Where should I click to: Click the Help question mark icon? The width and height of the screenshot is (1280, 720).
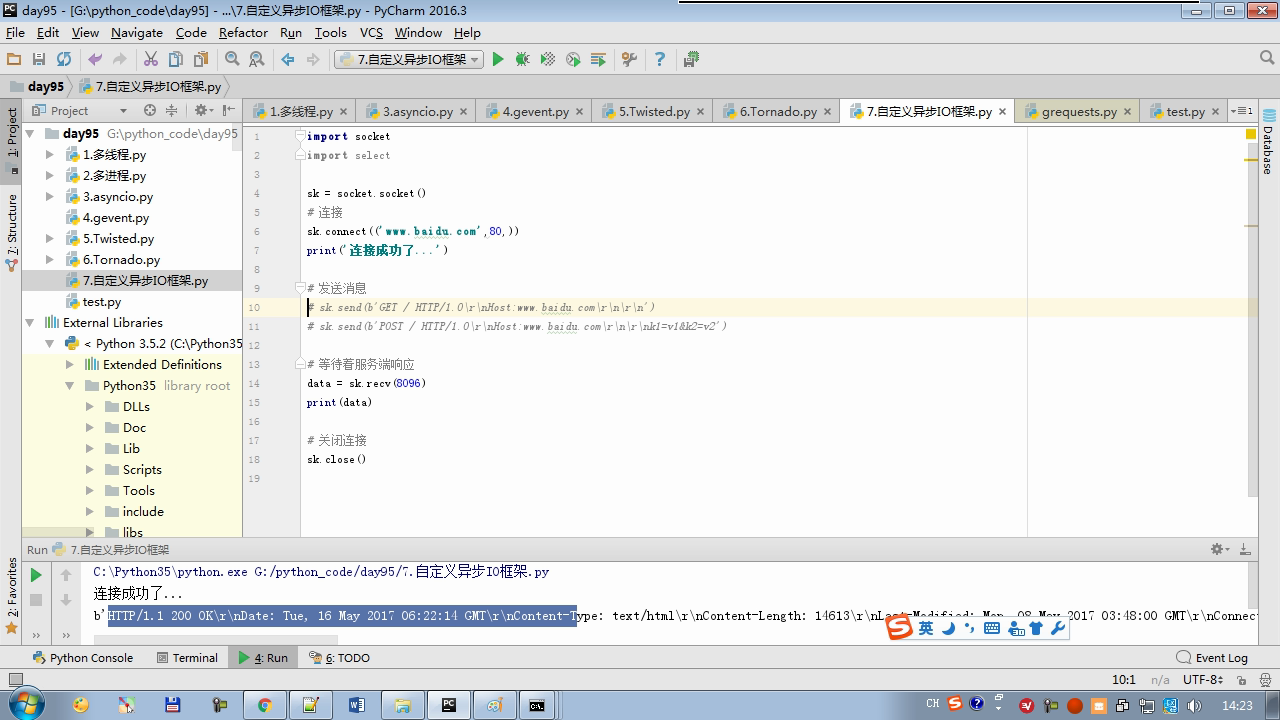tap(659, 60)
